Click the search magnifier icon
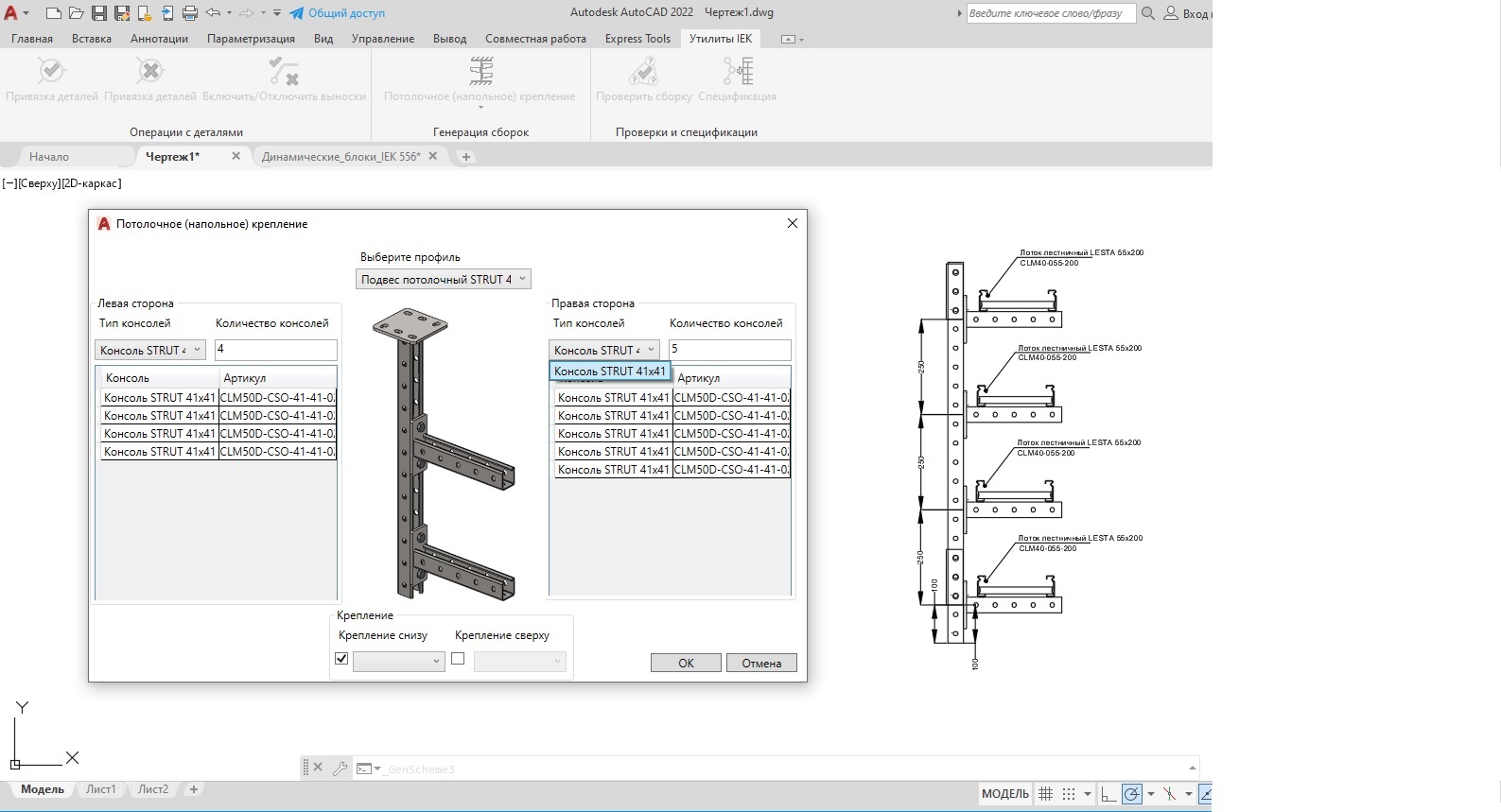The height and width of the screenshot is (812, 1501). pos(1148,13)
